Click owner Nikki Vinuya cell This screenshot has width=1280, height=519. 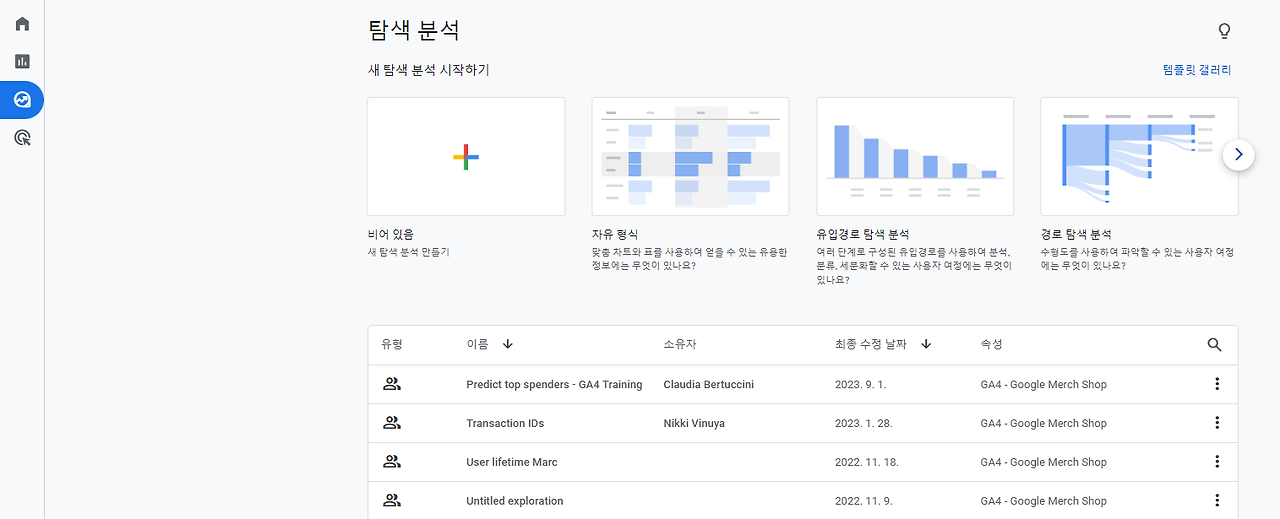[694, 423]
